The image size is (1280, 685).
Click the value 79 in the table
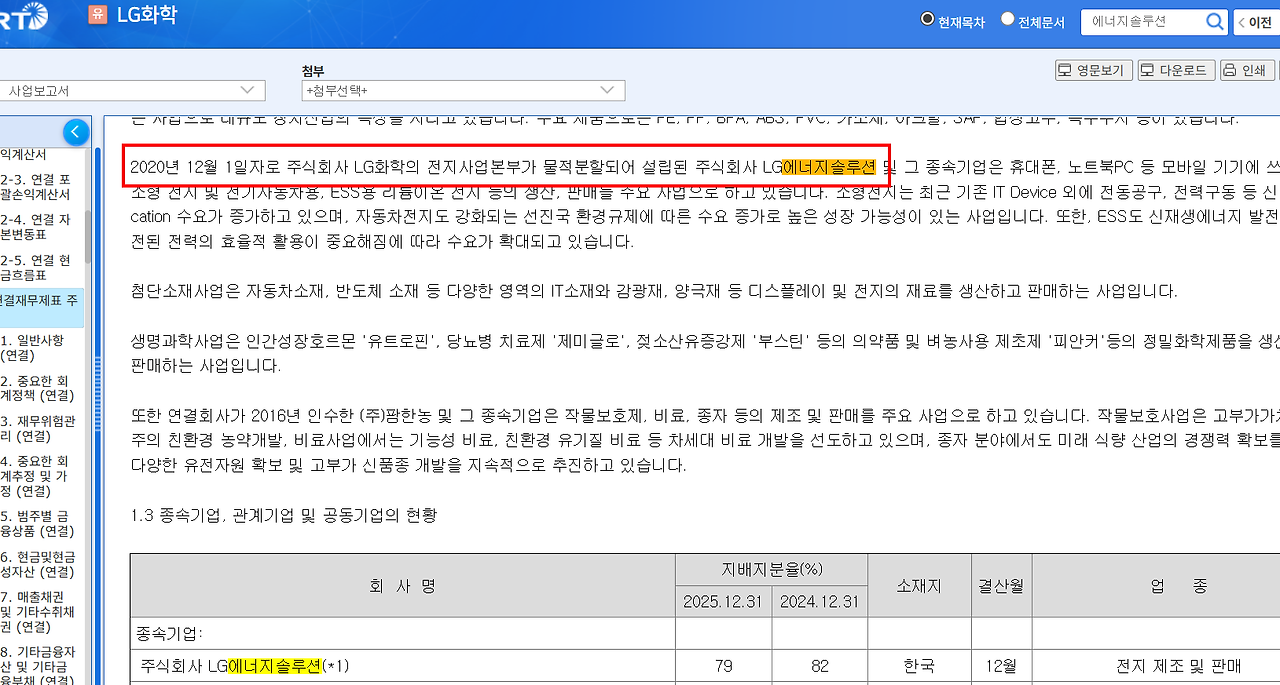(x=724, y=666)
